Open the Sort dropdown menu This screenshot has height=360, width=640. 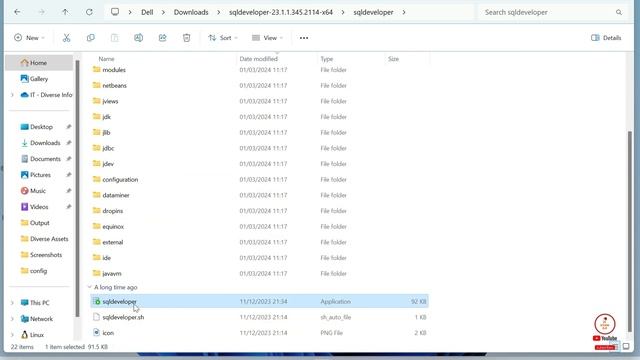223,38
